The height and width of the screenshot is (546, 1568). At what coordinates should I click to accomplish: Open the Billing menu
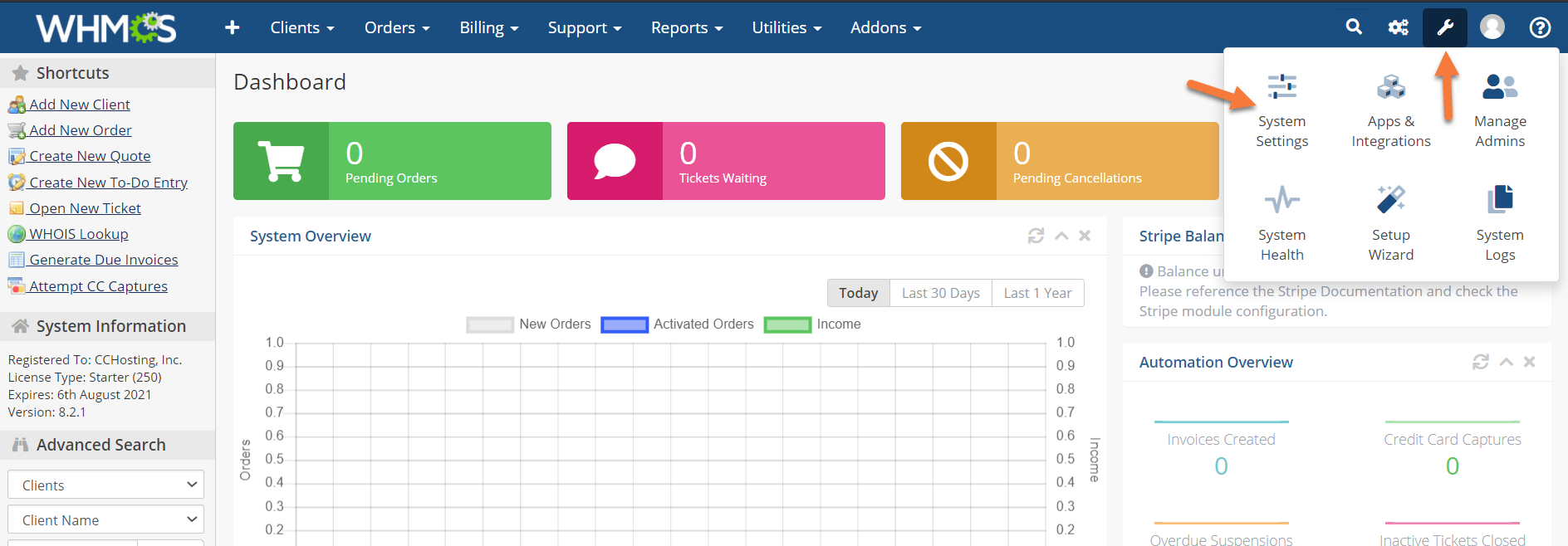click(x=488, y=27)
